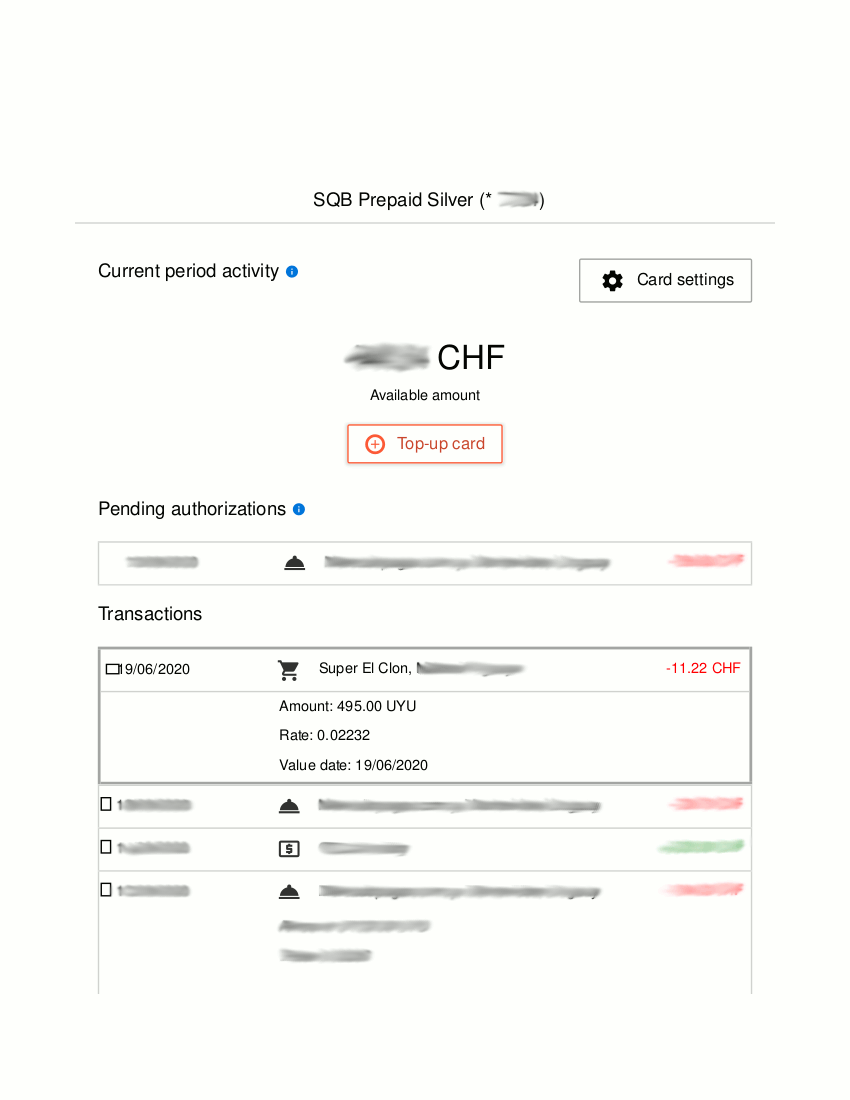
Task: Click the red amount in the pending authorization row
Action: (706, 561)
